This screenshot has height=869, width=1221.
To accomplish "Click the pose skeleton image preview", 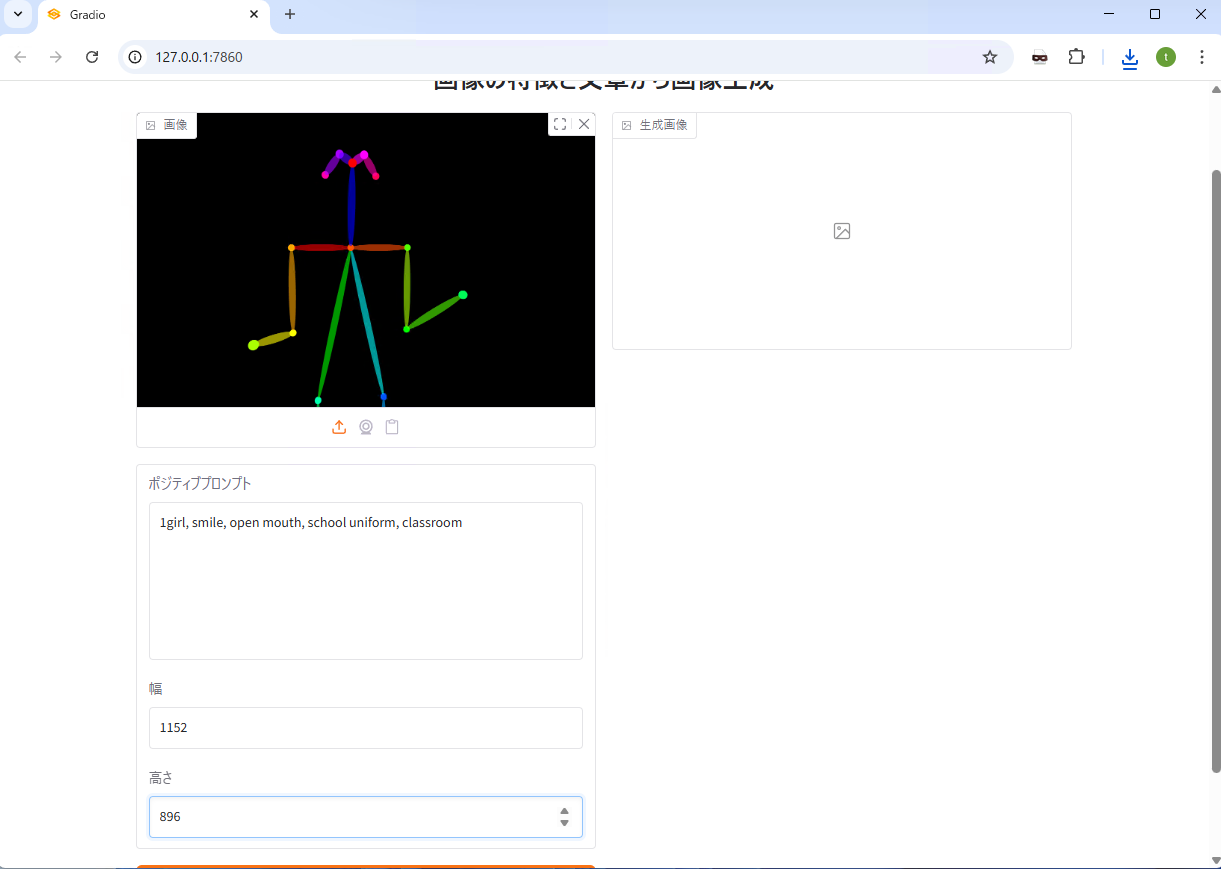I will [366, 260].
